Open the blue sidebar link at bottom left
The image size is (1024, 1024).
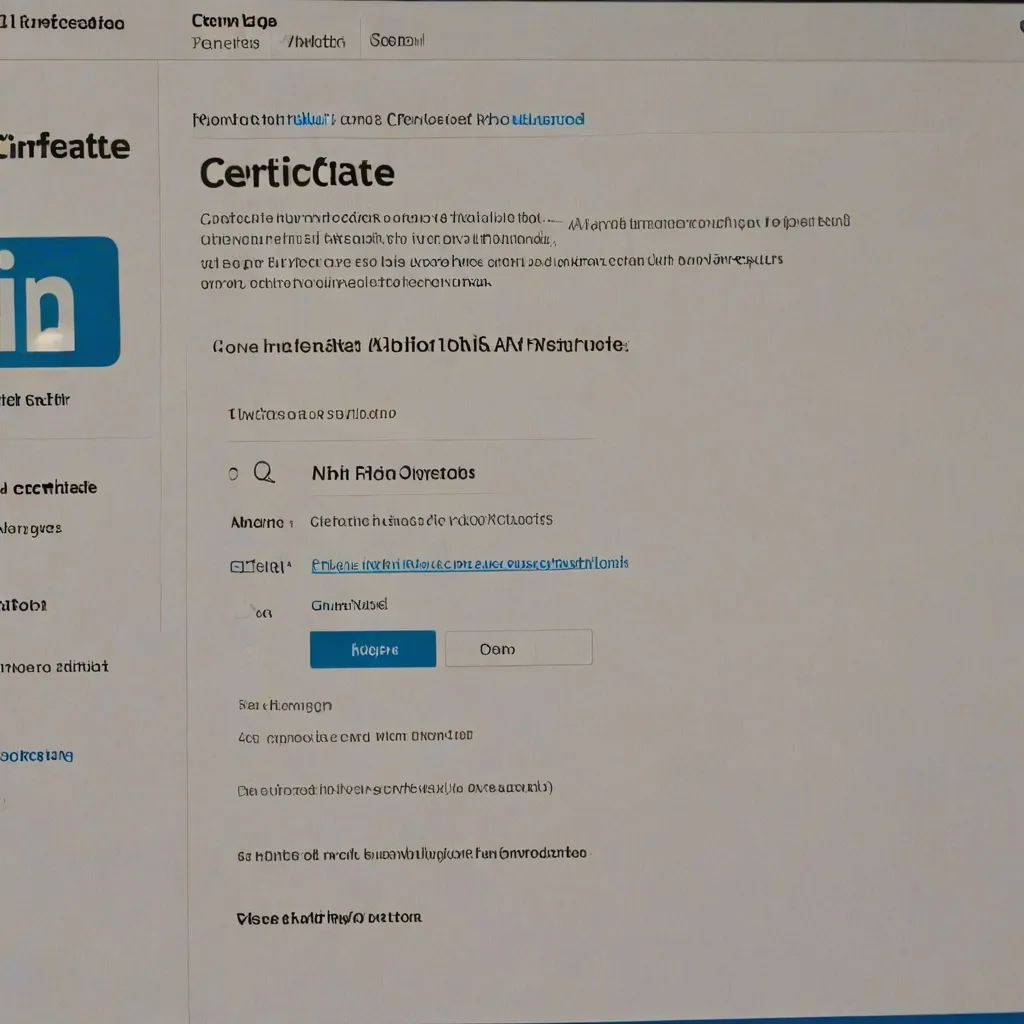(x=37, y=756)
